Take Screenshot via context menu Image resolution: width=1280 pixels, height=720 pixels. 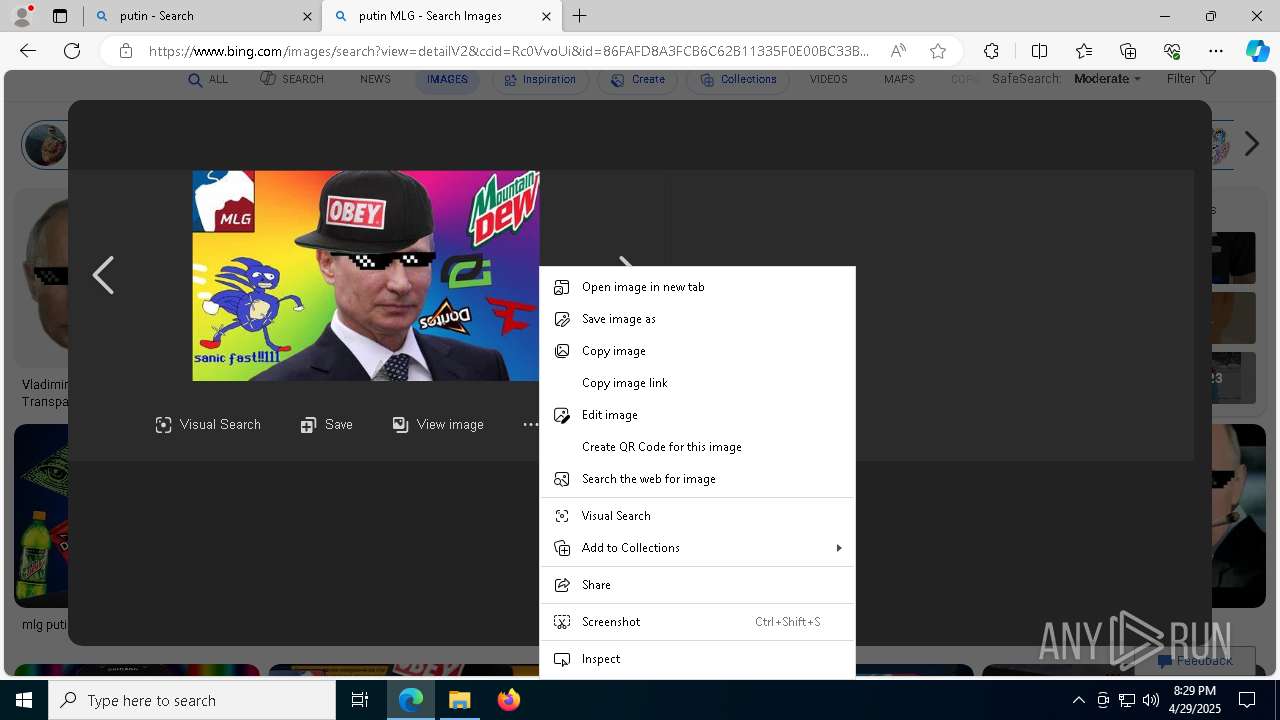[697, 622]
